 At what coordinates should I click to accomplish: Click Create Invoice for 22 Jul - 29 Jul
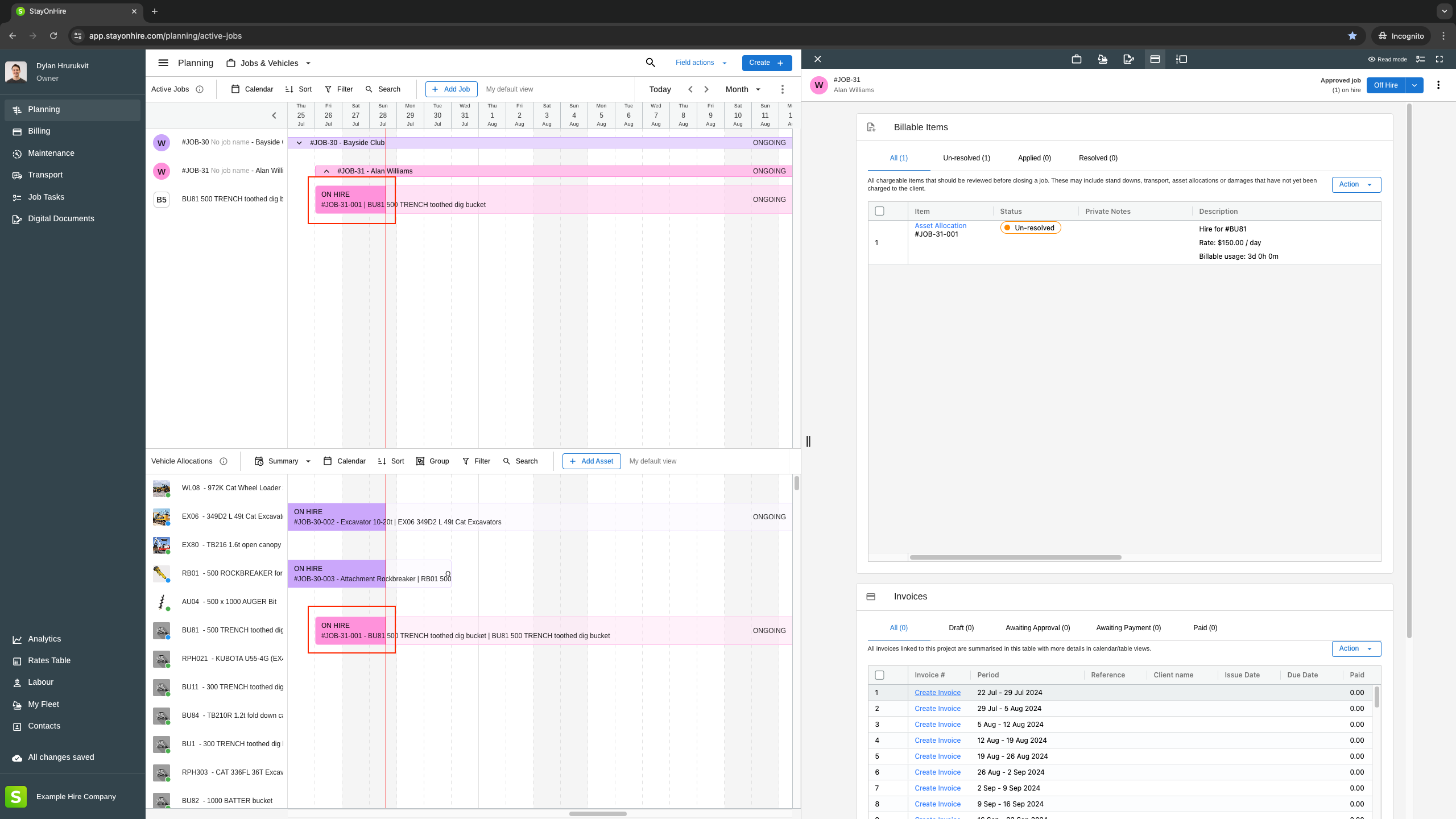[x=937, y=693]
